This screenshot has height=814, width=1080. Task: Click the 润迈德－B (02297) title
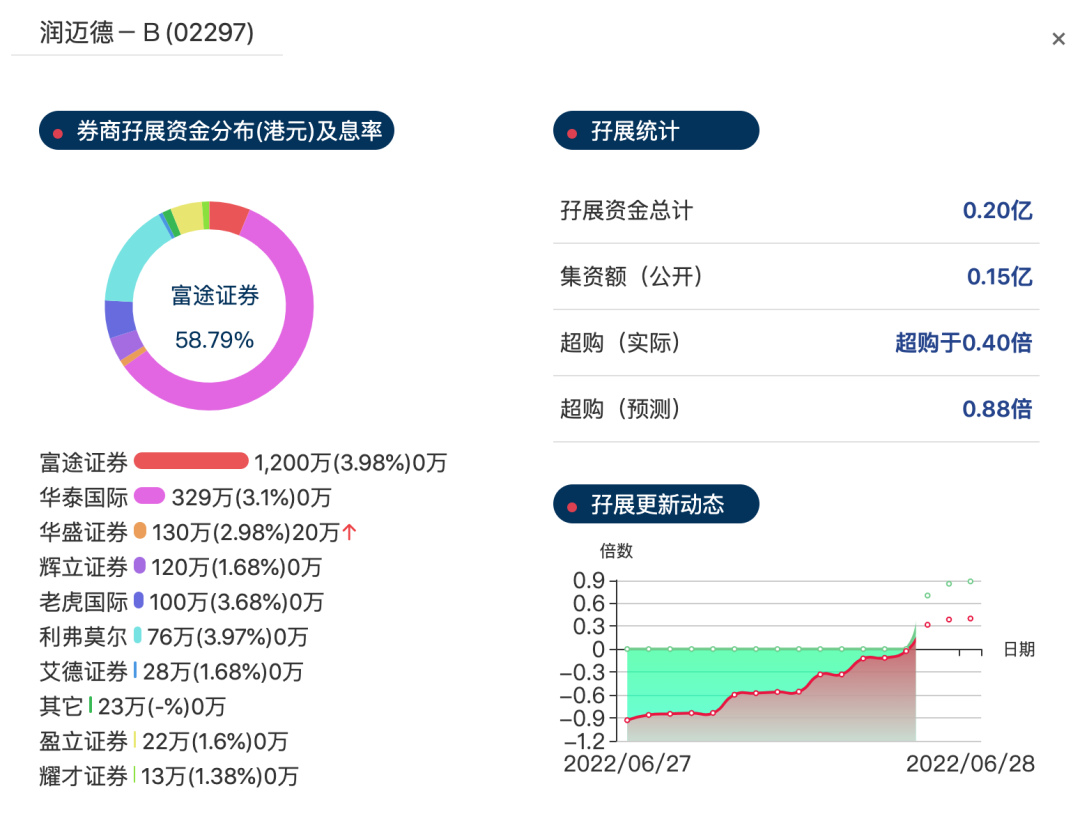[x=147, y=33]
